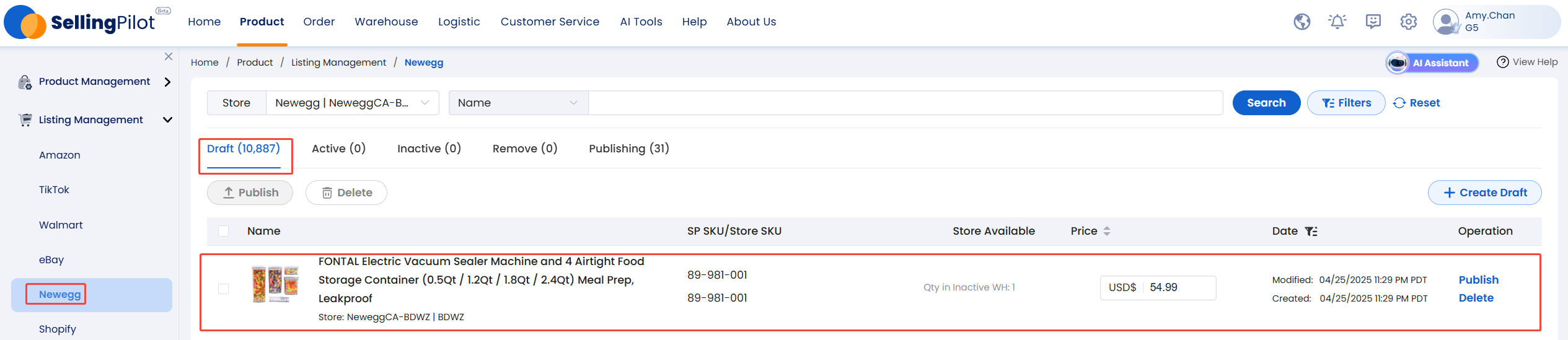The image size is (1568, 340).
Task: Click the Search button
Action: [x=1267, y=103]
